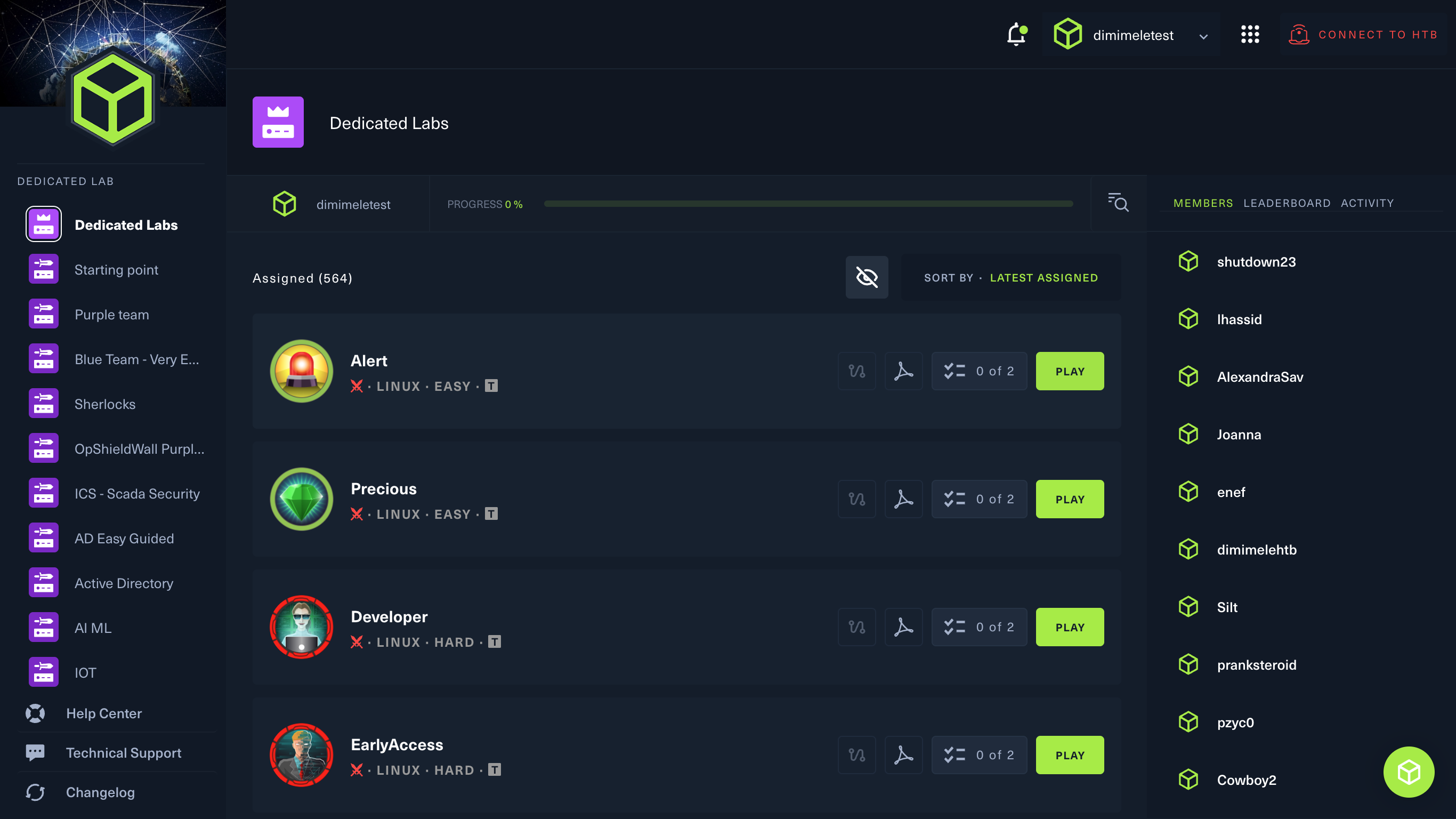Click the AI ML lab icon

tap(44, 627)
